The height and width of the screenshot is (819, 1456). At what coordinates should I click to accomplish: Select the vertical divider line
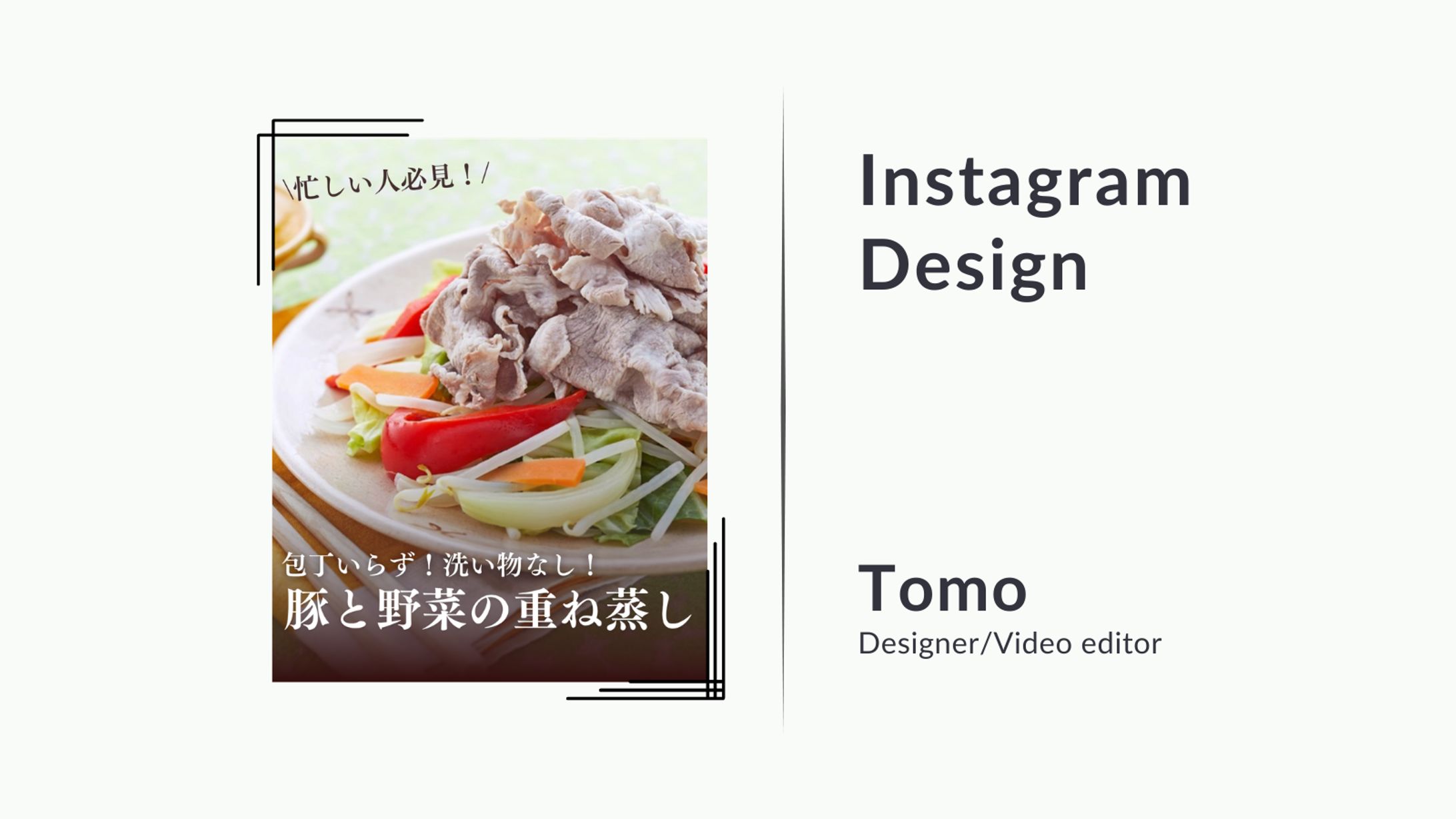(783, 410)
